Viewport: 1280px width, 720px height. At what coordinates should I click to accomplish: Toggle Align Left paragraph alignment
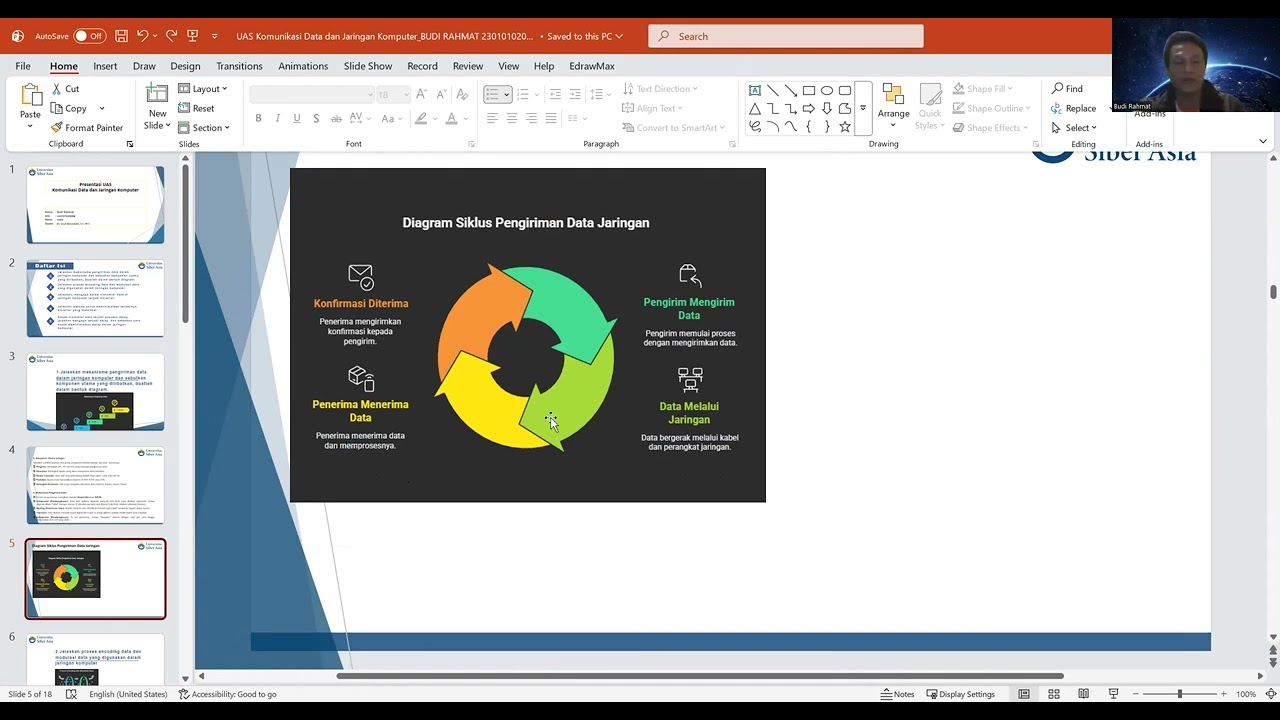click(x=492, y=118)
